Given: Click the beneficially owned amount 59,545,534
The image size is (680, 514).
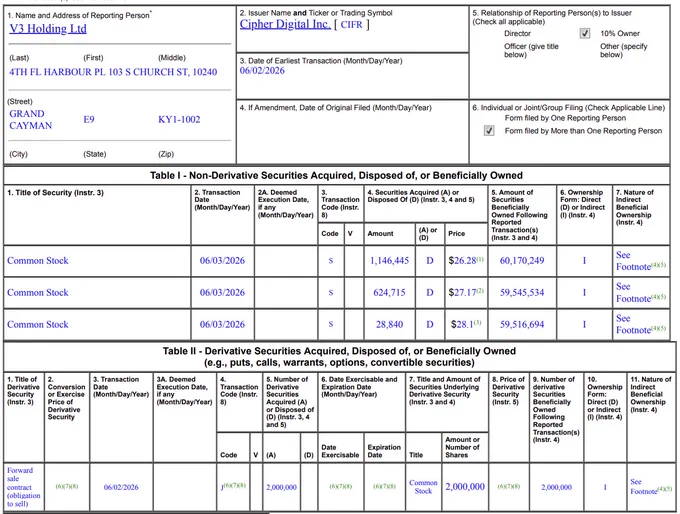Looking at the screenshot, I should [x=522, y=293].
